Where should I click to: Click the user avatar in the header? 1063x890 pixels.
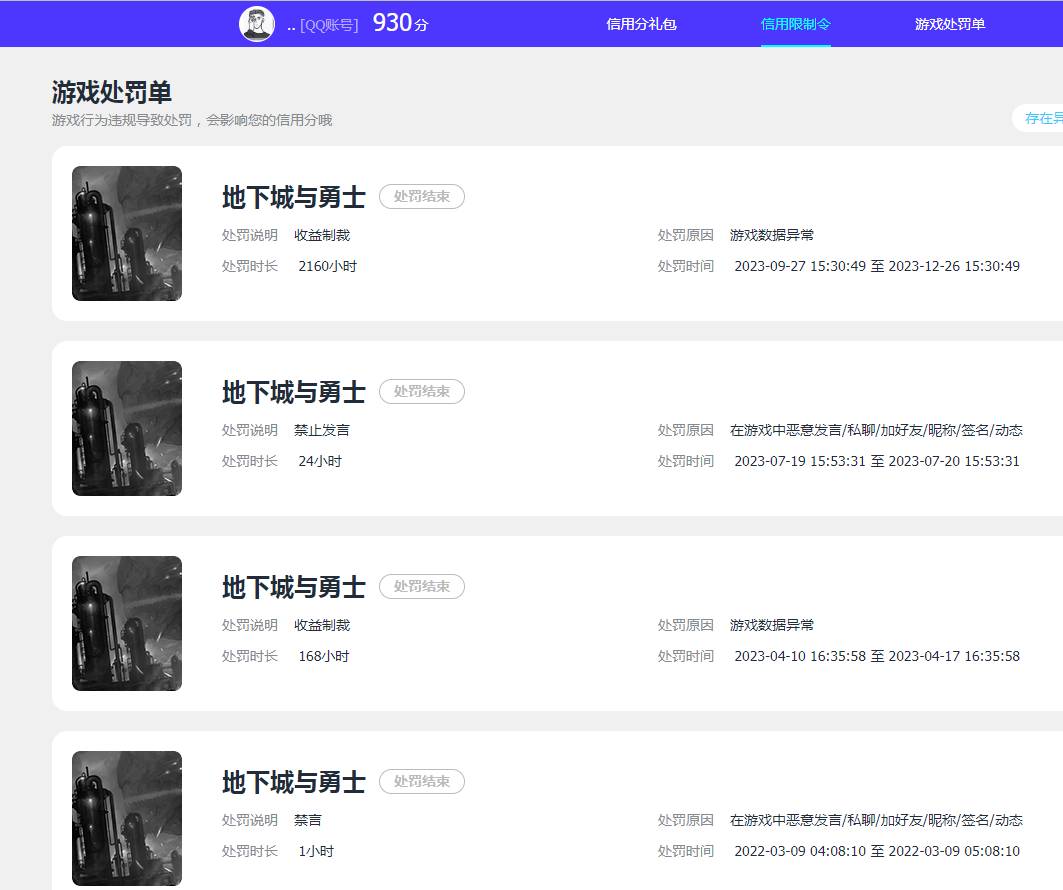(257, 24)
